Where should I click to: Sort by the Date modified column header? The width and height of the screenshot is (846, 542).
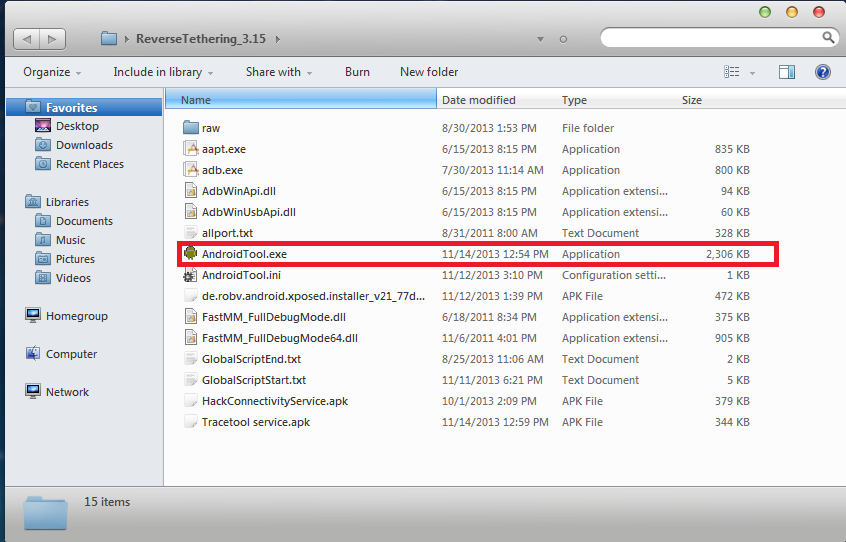(x=496, y=100)
